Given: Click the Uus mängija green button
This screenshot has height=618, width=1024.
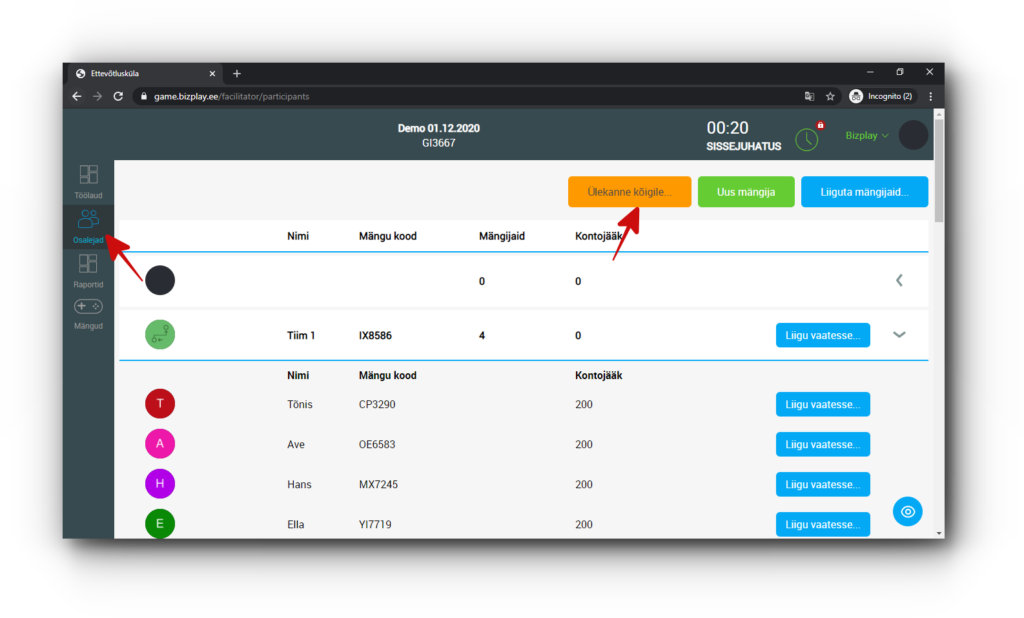Looking at the screenshot, I should coord(745,191).
